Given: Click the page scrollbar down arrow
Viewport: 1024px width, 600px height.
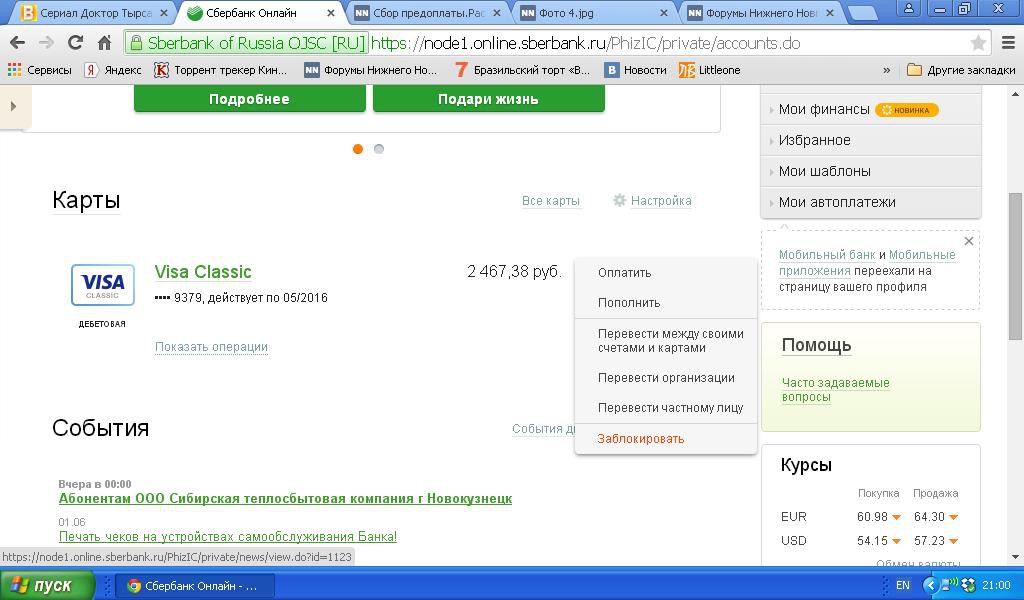Looking at the screenshot, I should coord(1016,557).
